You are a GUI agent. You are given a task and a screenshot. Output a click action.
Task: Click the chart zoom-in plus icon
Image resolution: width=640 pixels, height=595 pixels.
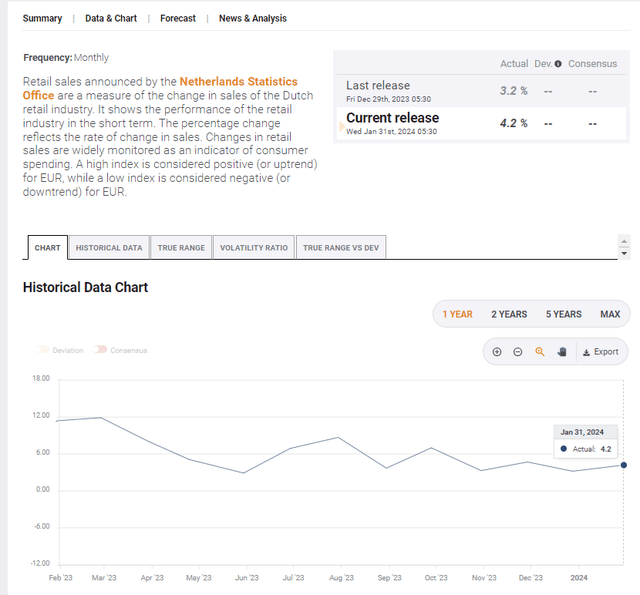(x=497, y=352)
